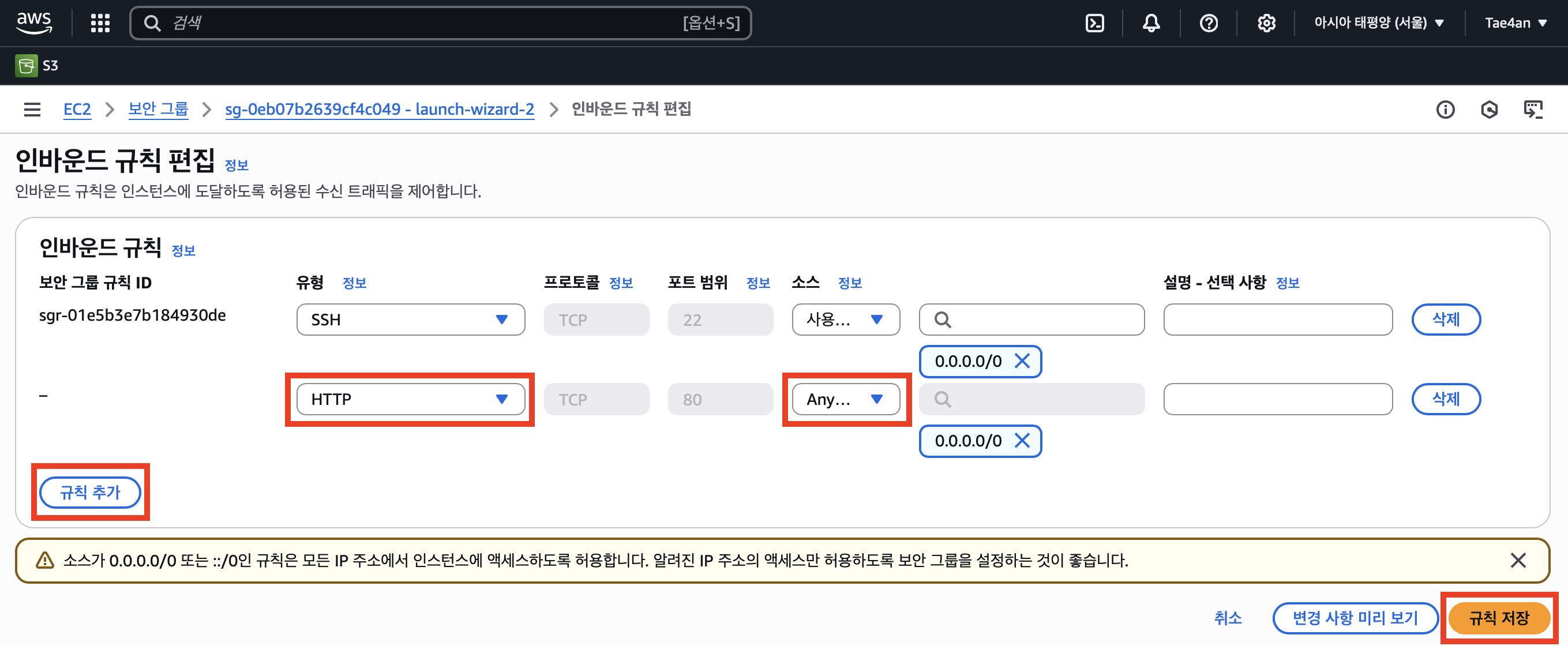This screenshot has width=1568, height=646.
Task: Click the disabled TCP protocol field in SSH row
Action: pos(596,320)
